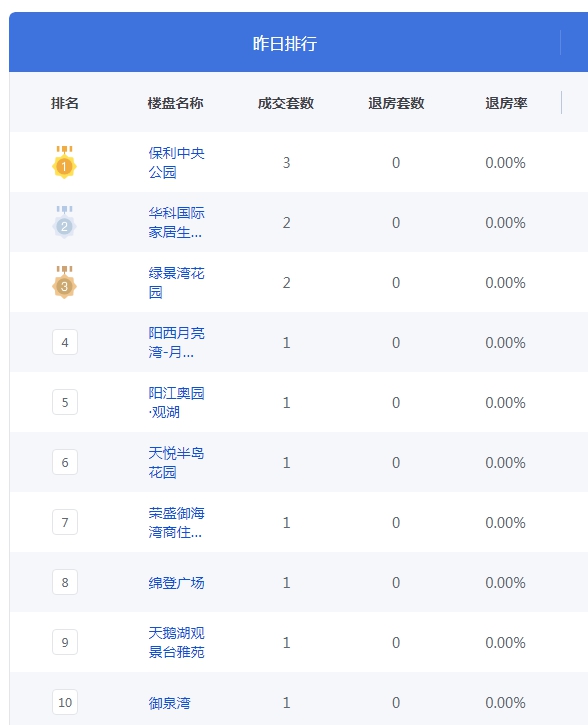
Task: Click 退房套数 value 0 for 保利中央公园
Action: pos(396,163)
